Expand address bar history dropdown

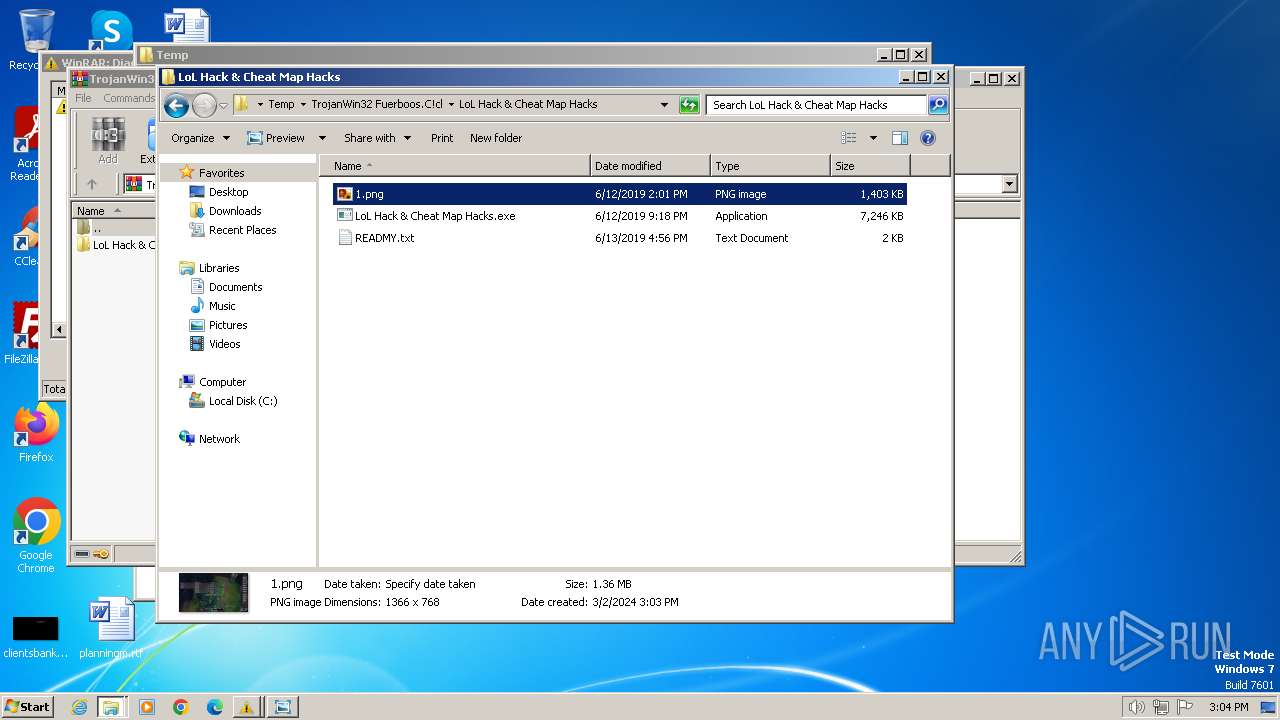(x=664, y=104)
